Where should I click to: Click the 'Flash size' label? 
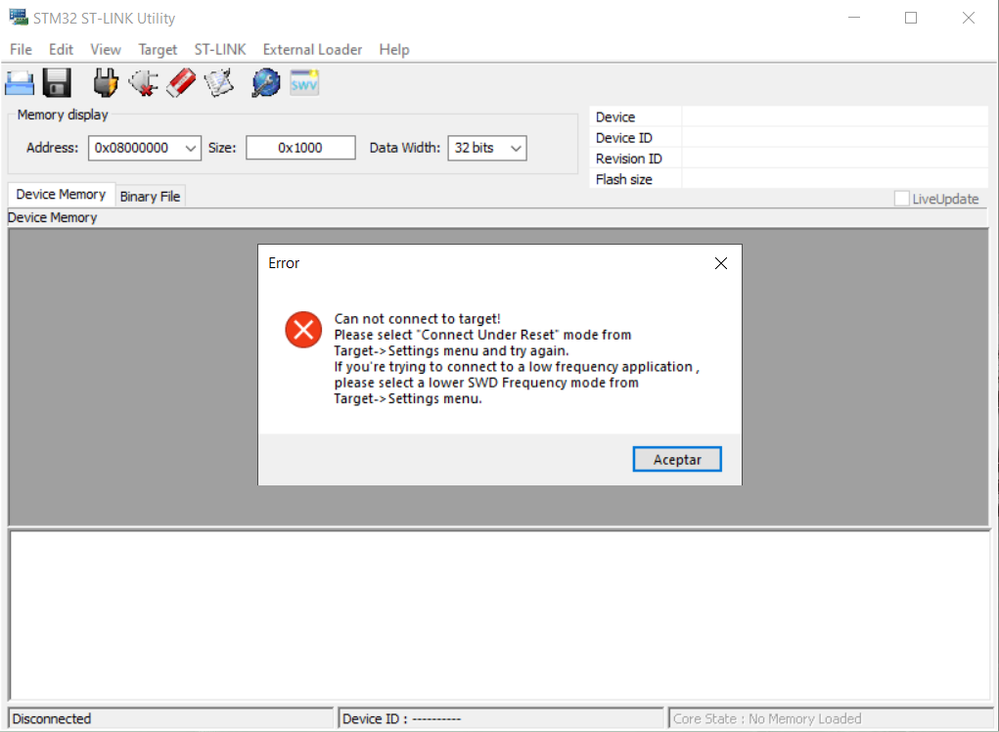click(624, 180)
